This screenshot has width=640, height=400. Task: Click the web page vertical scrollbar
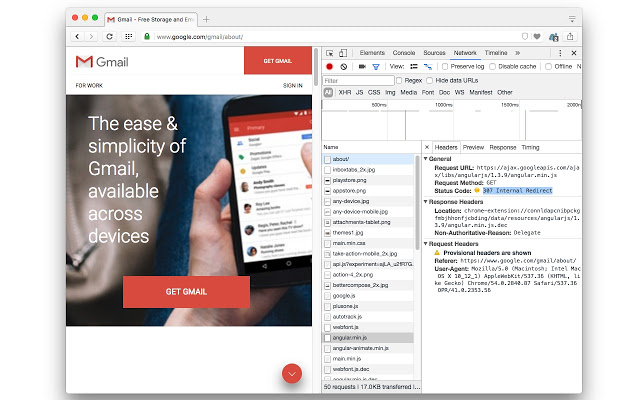pyautogui.click(x=316, y=67)
